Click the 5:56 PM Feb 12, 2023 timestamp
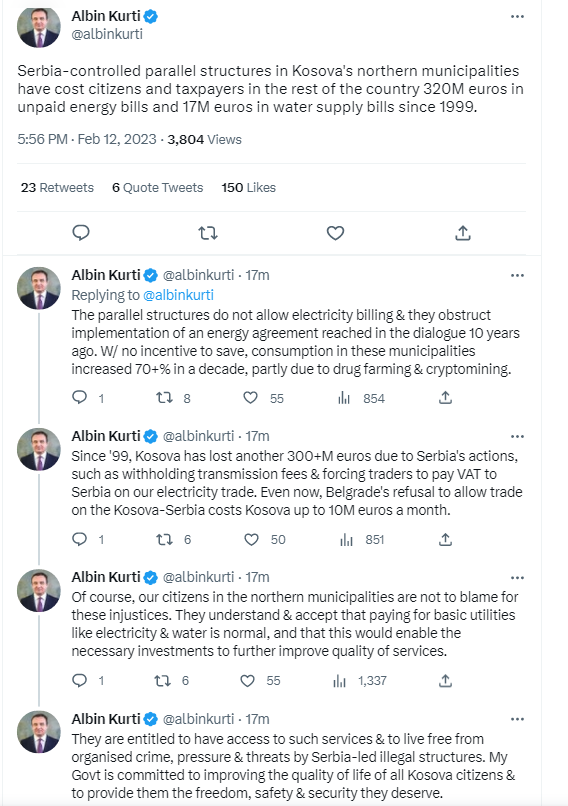The height and width of the screenshot is (806, 568). tap(87, 139)
